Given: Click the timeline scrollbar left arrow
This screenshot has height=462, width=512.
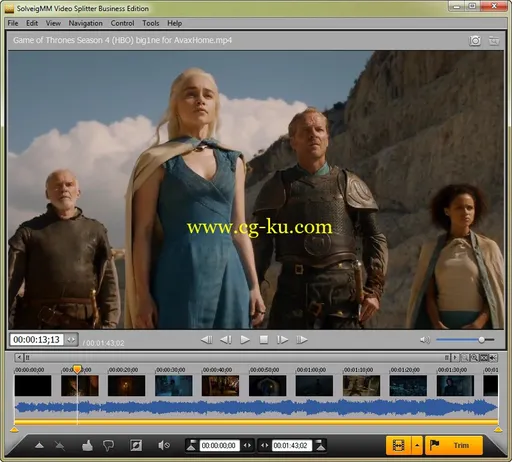Looking at the screenshot, I should point(19,358).
